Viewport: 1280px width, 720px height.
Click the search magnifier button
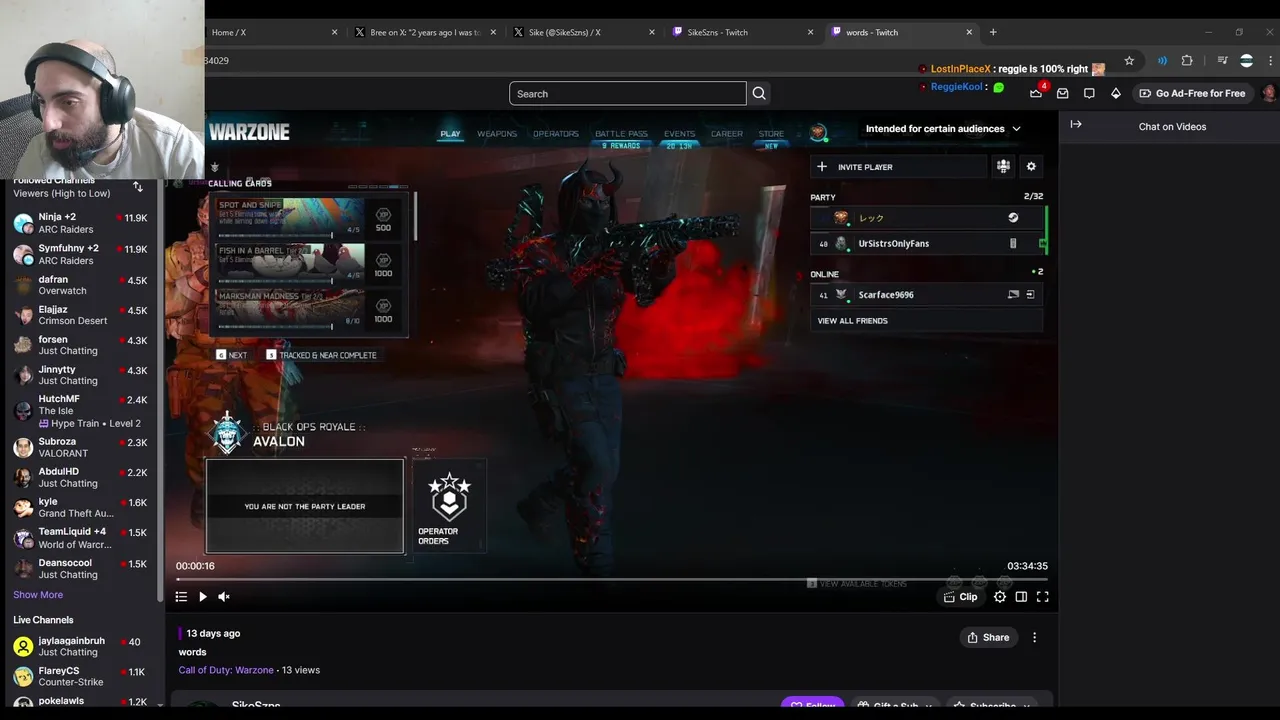click(x=759, y=93)
